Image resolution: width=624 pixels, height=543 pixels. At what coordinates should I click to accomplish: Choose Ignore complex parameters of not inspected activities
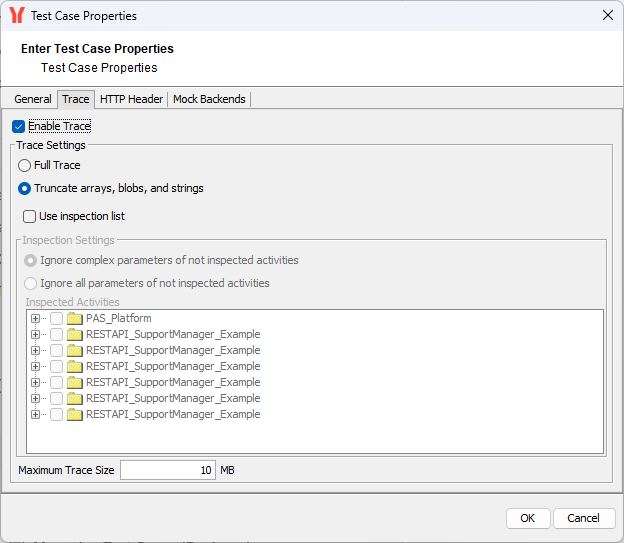tap(31, 260)
